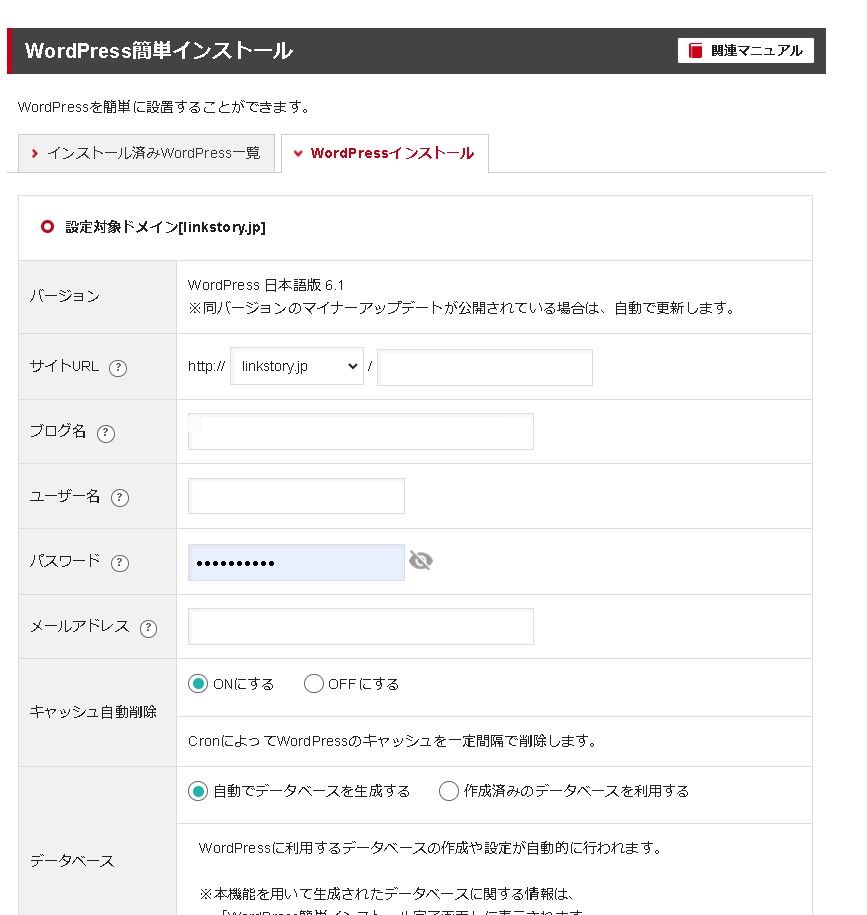The image size is (867, 915).
Task: Choose 作成済みのデータベースを利用する option
Action: tap(449, 791)
